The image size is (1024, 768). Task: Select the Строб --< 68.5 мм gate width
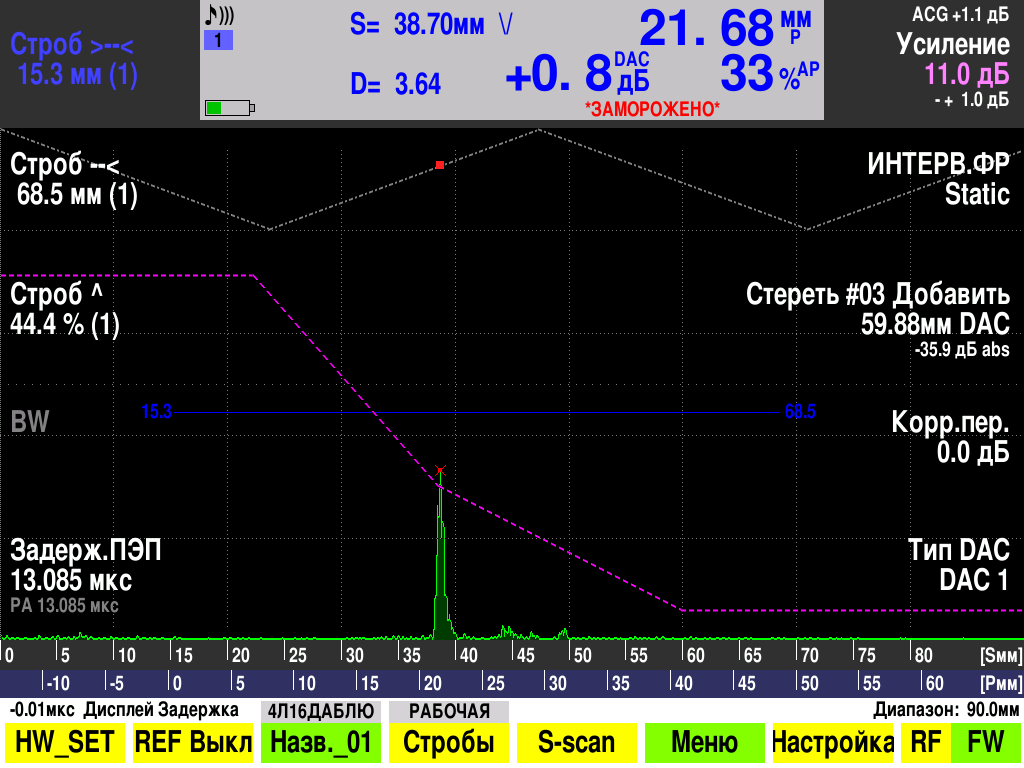(x=74, y=180)
